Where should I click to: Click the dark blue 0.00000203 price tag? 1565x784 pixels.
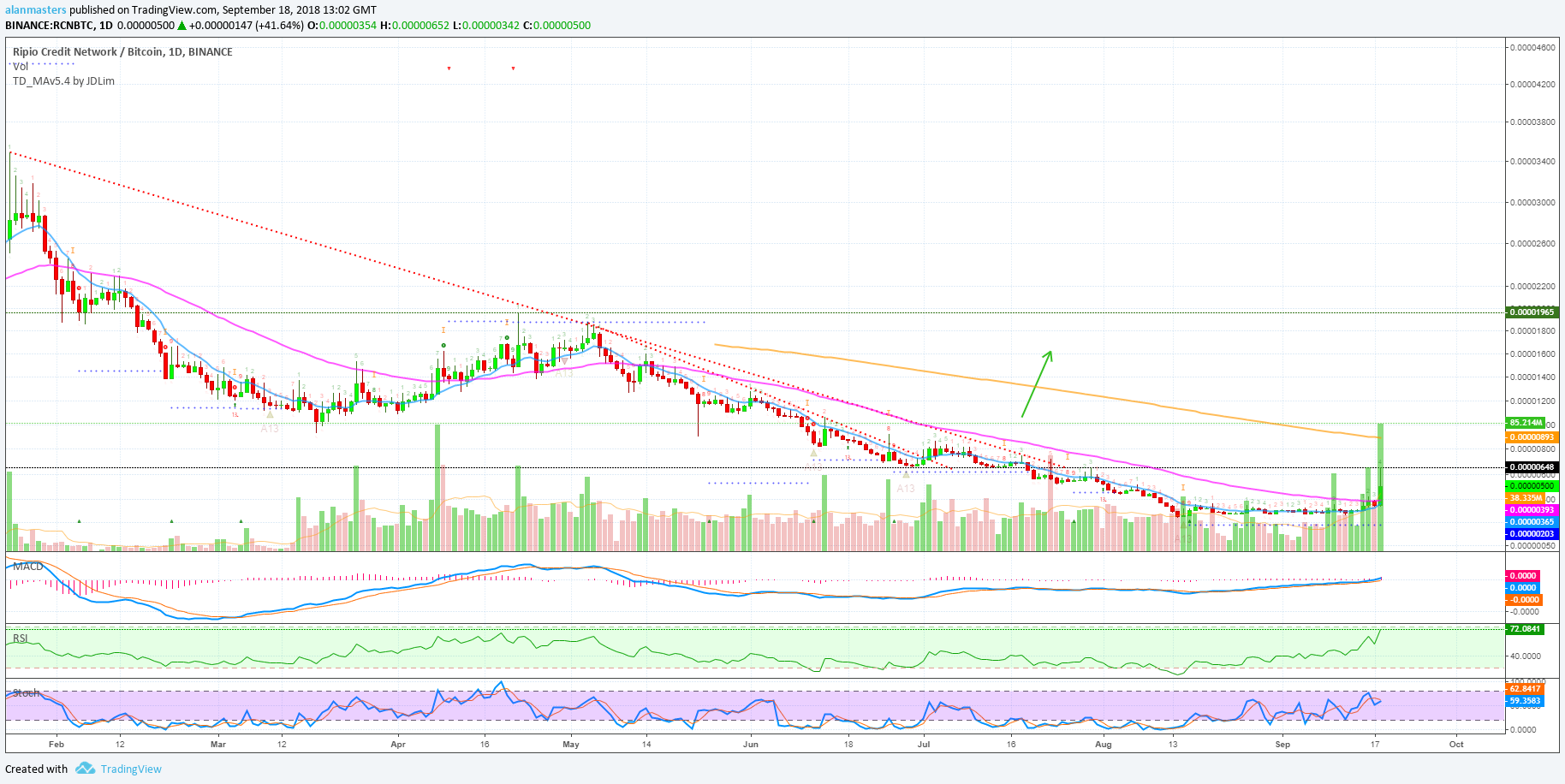pyautogui.click(x=1532, y=534)
